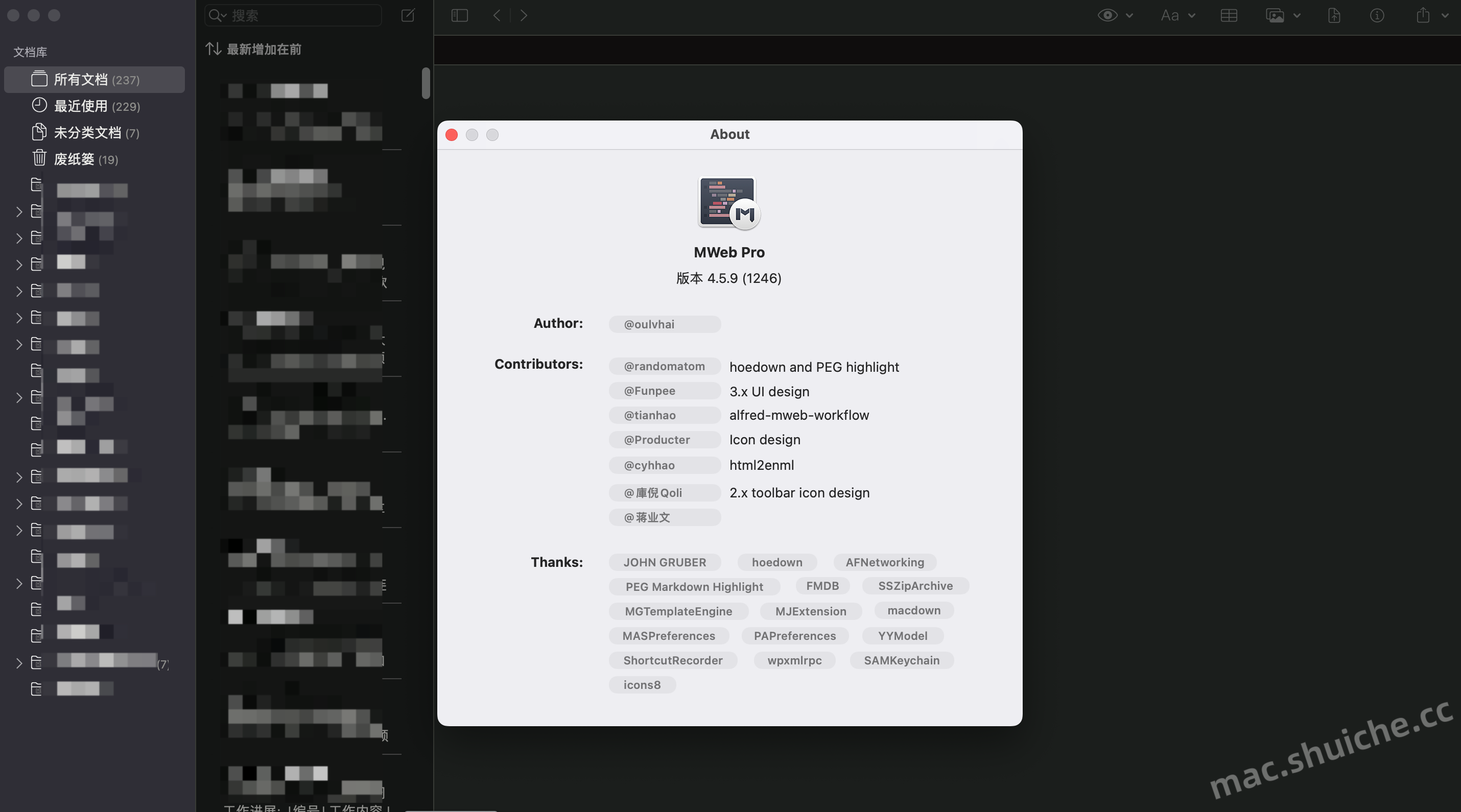The image size is (1461, 812).
Task: Expand the folder row marked (7)
Action: pos(19,663)
